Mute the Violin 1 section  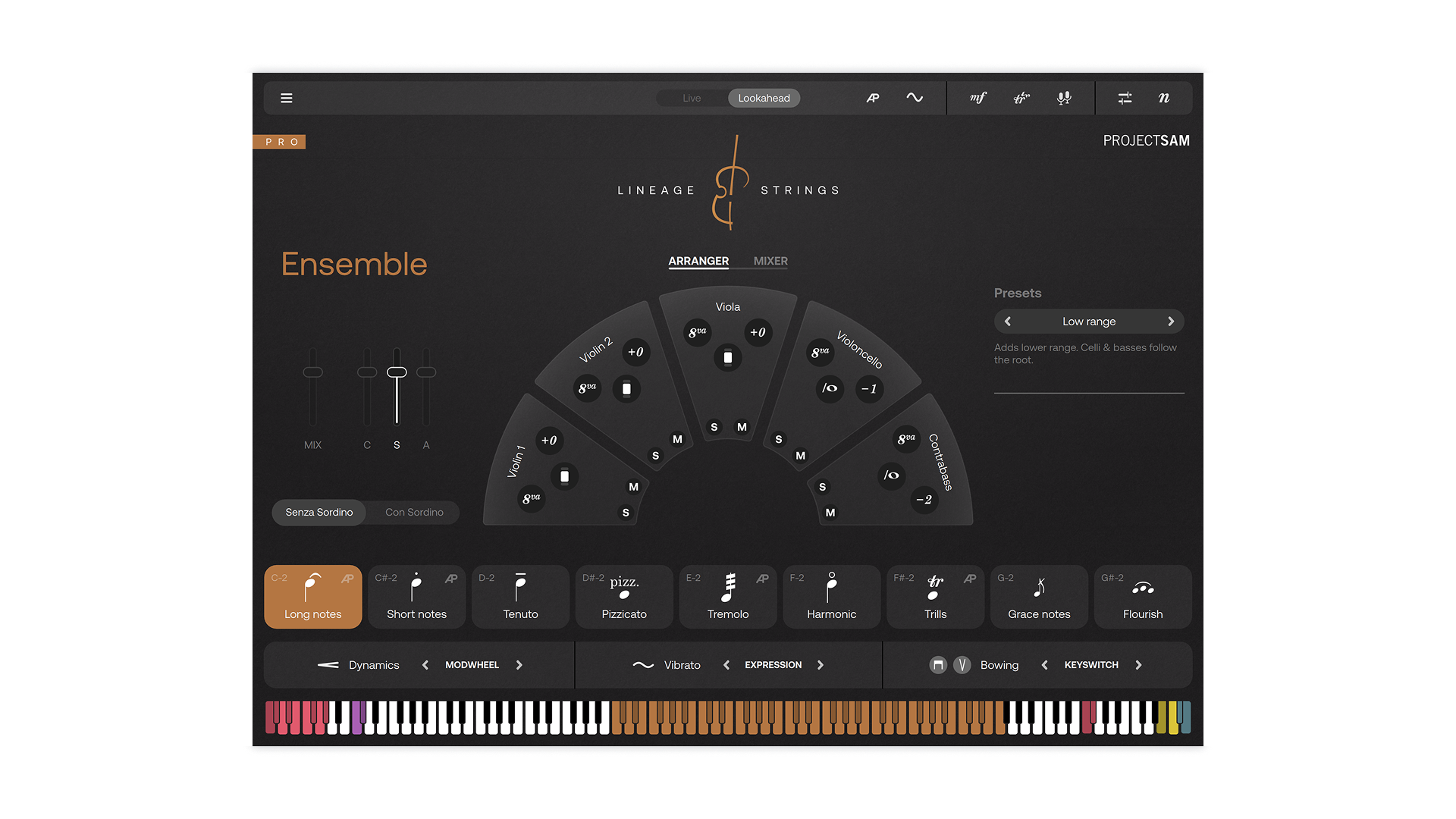634,487
